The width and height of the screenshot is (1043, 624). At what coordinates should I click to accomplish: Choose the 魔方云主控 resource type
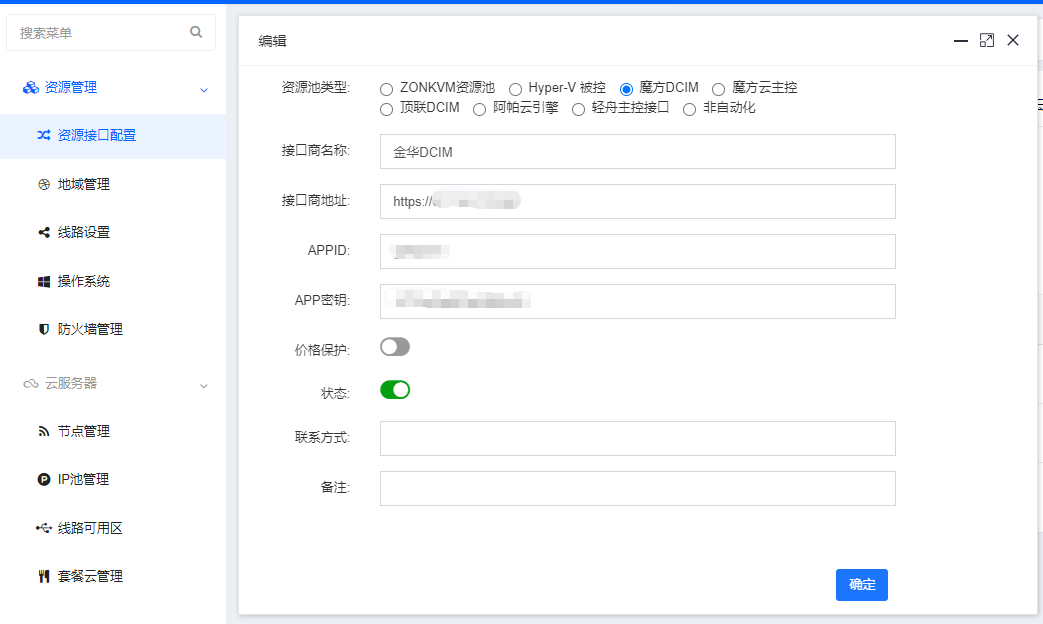click(719, 88)
